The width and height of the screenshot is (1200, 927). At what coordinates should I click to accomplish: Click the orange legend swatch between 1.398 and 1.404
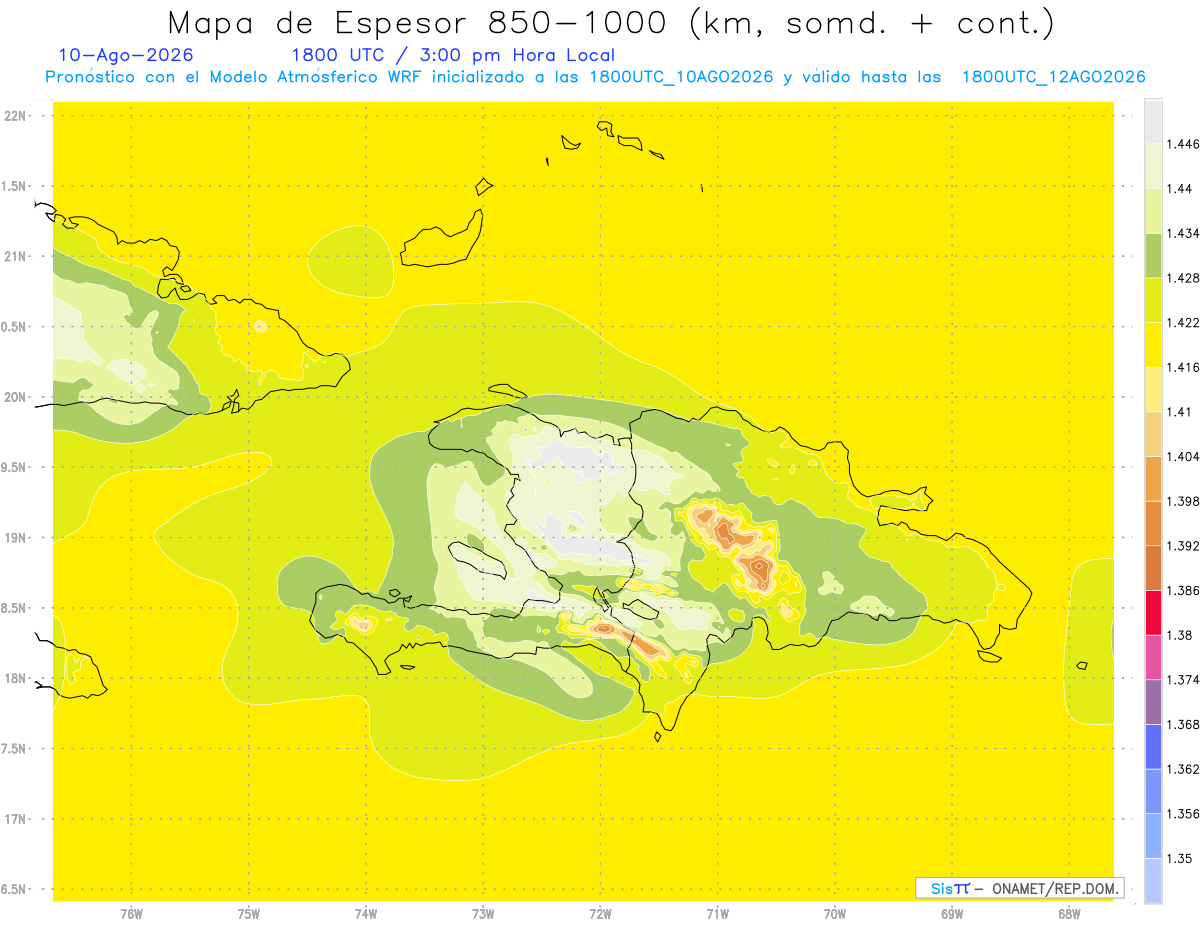(1153, 478)
